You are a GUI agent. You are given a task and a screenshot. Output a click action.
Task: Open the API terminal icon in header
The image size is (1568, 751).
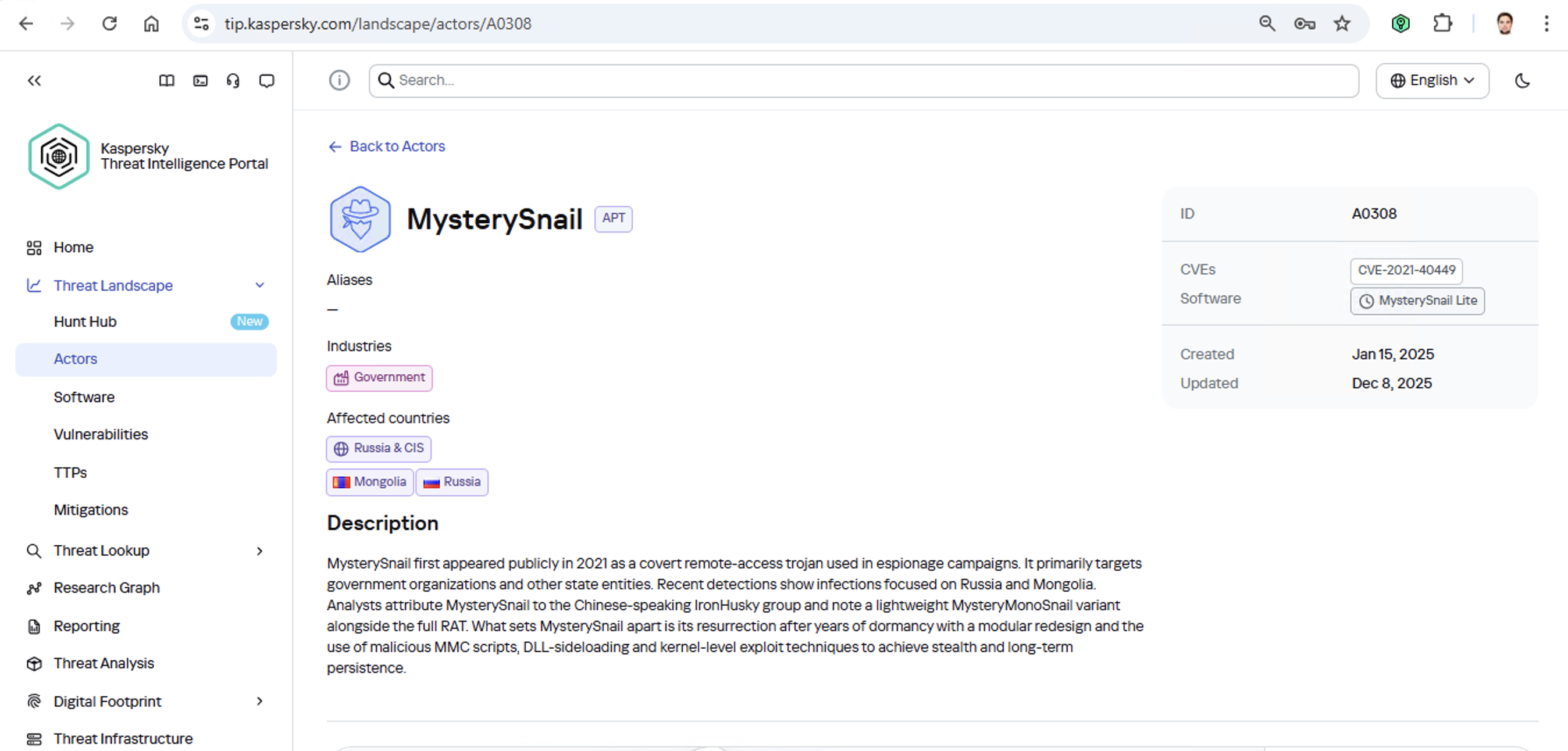click(x=199, y=80)
